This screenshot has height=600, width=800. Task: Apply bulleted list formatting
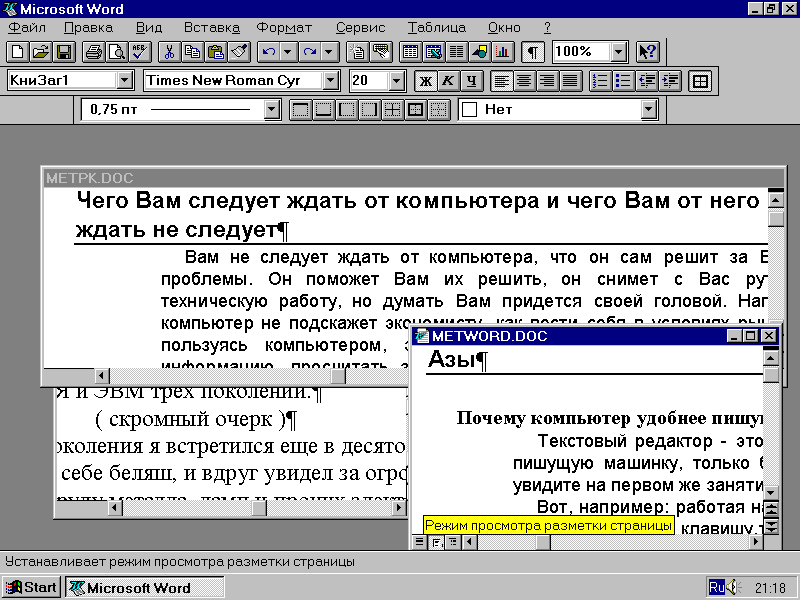pos(623,81)
